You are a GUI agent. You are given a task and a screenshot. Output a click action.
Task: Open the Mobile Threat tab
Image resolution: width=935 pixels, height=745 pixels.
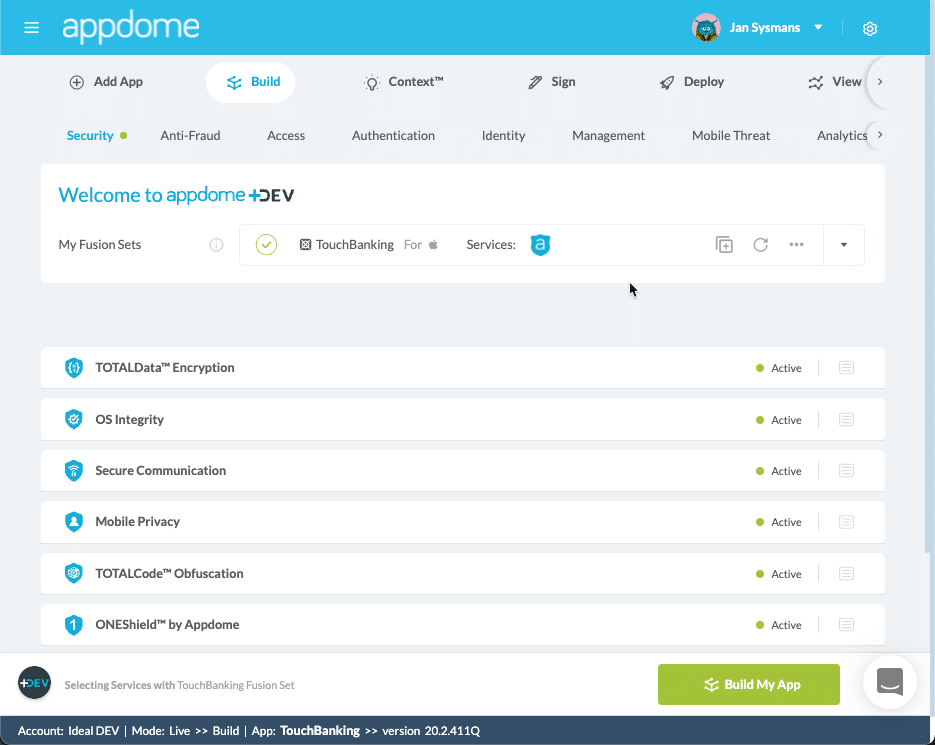[731, 135]
